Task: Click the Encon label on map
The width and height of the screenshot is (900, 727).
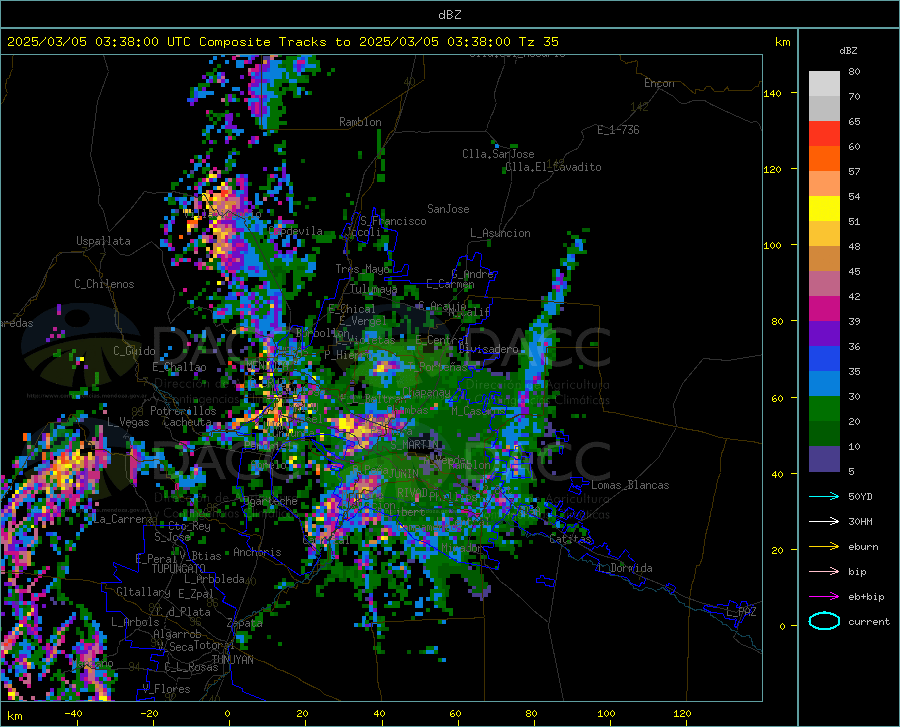Action: 659,83
